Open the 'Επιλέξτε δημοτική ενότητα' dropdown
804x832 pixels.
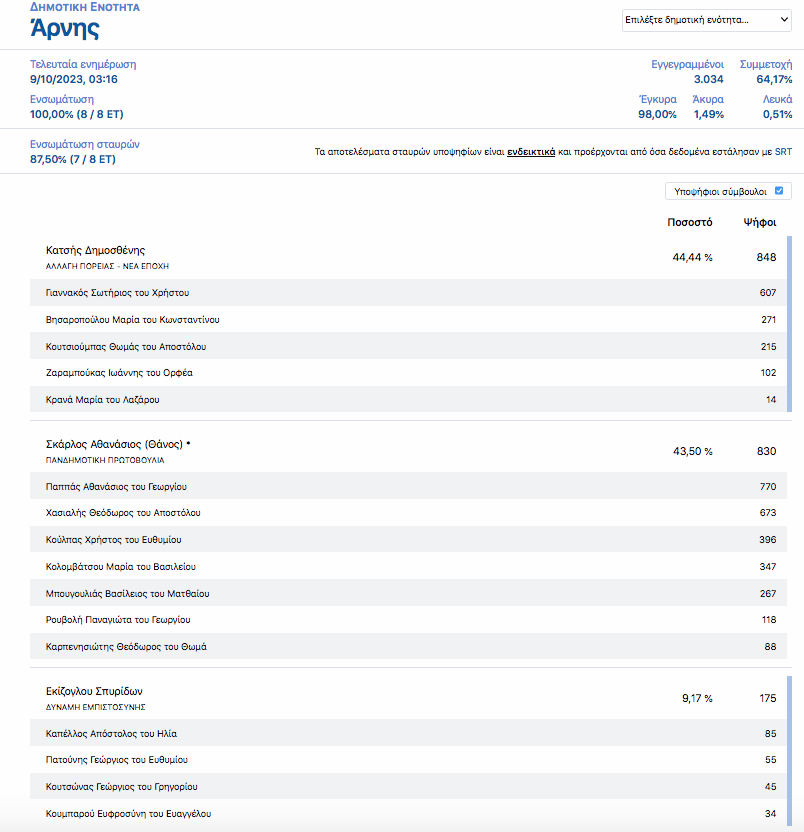click(x=706, y=19)
